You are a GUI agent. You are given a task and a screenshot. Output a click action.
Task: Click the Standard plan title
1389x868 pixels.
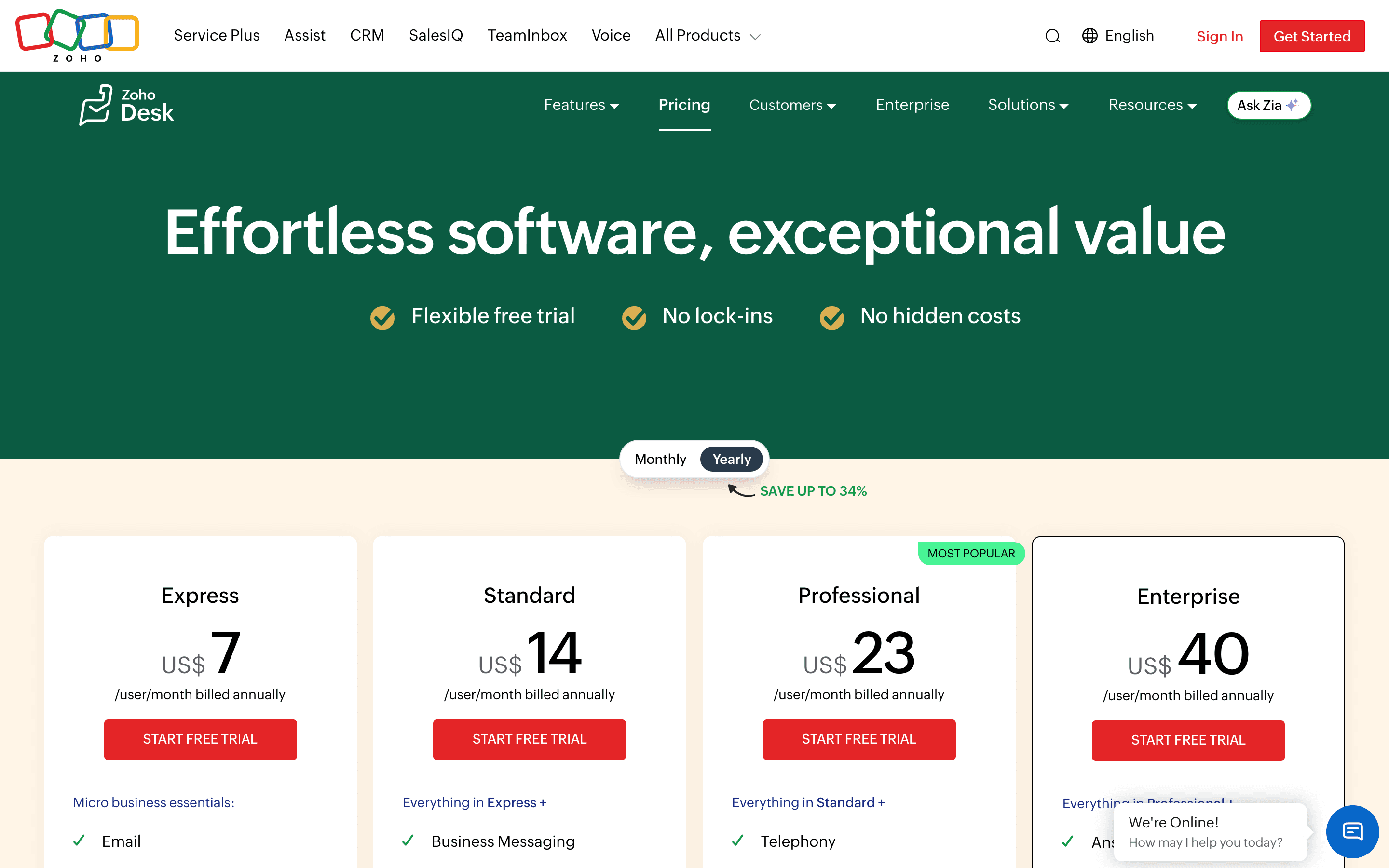point(529,596)
